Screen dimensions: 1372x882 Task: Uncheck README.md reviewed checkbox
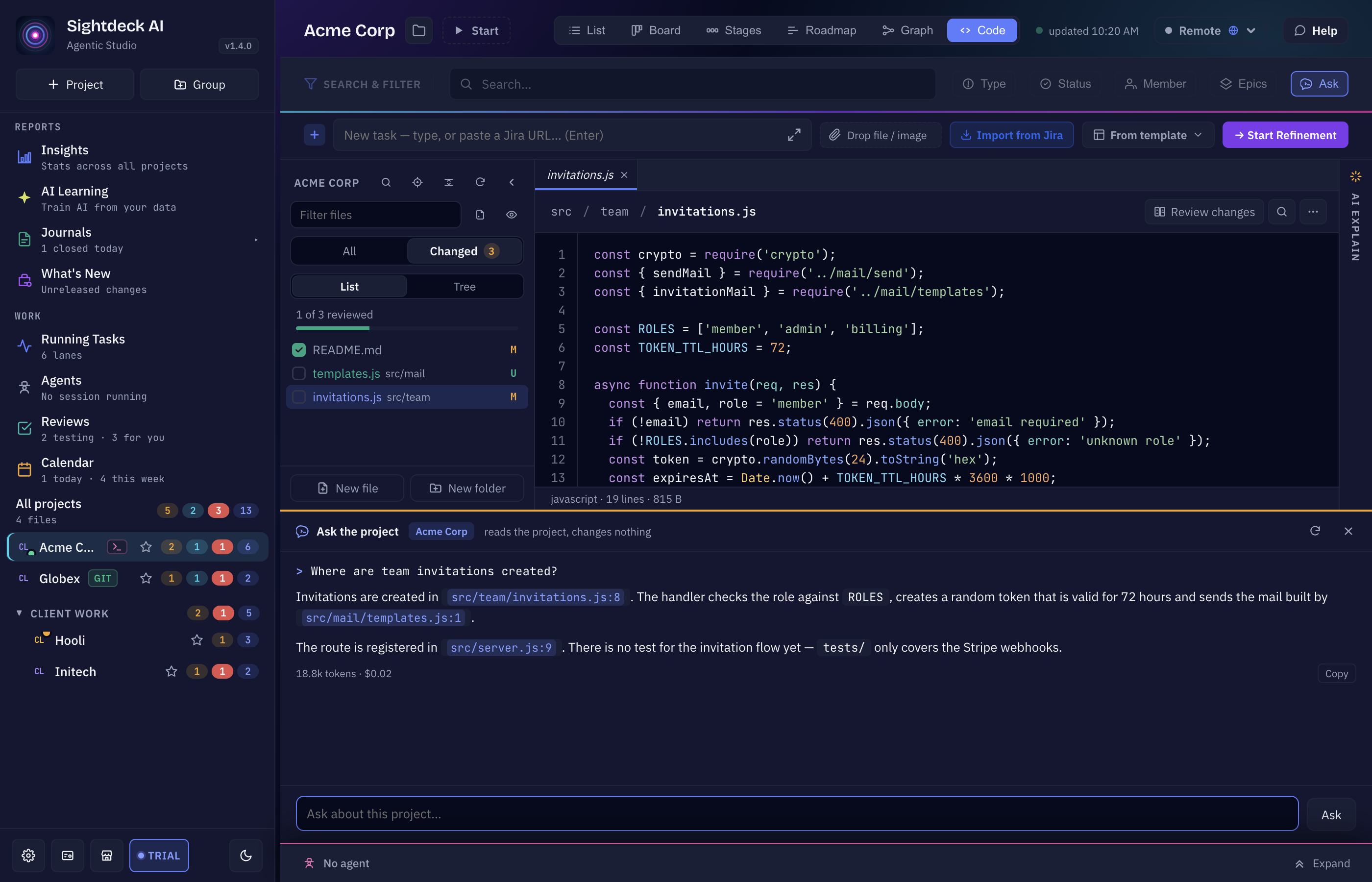(299, 350)
